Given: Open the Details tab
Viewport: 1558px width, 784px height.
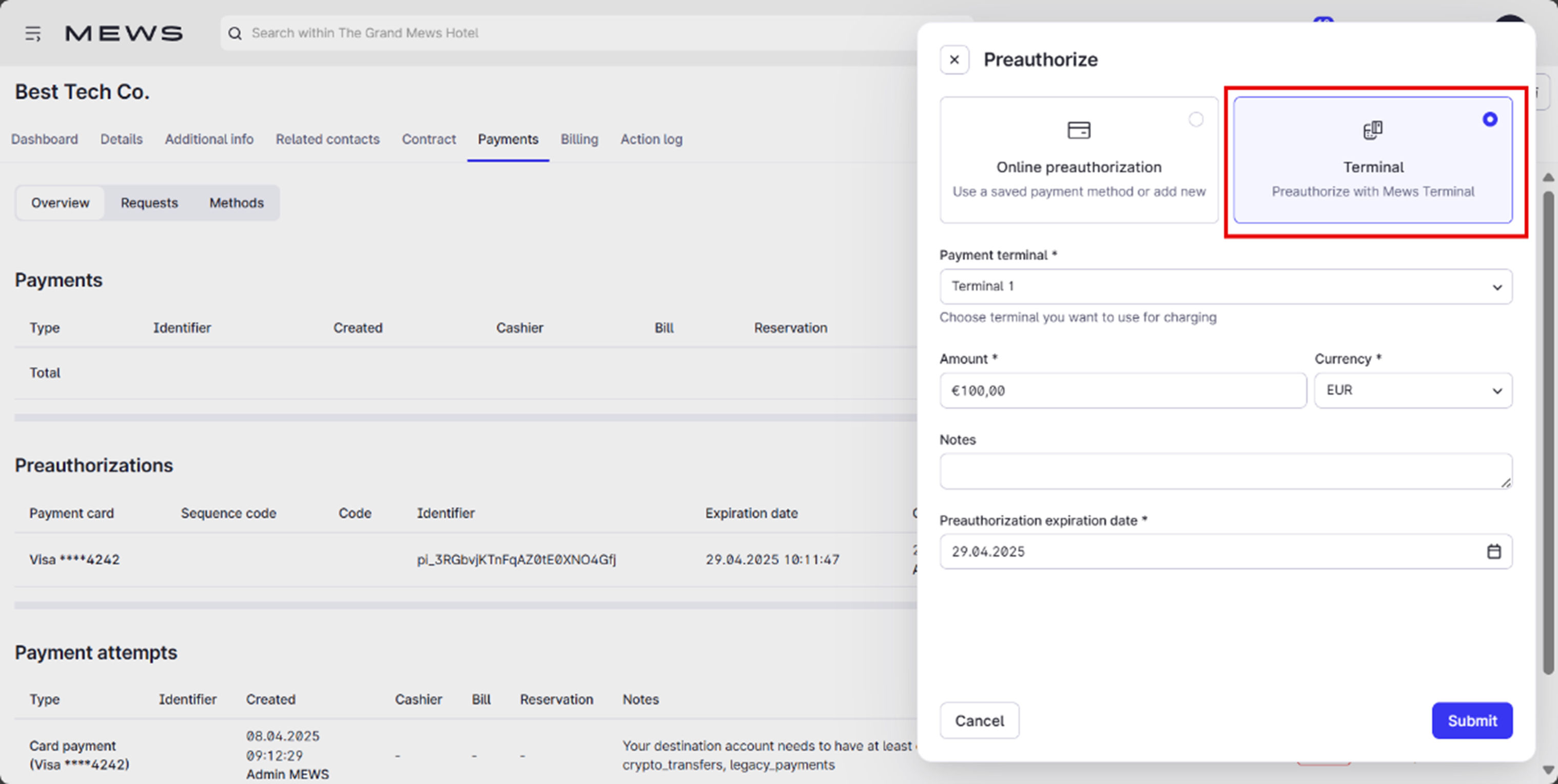Looking at the screenshot, I should pyautogui.click(x=122, y=139).
